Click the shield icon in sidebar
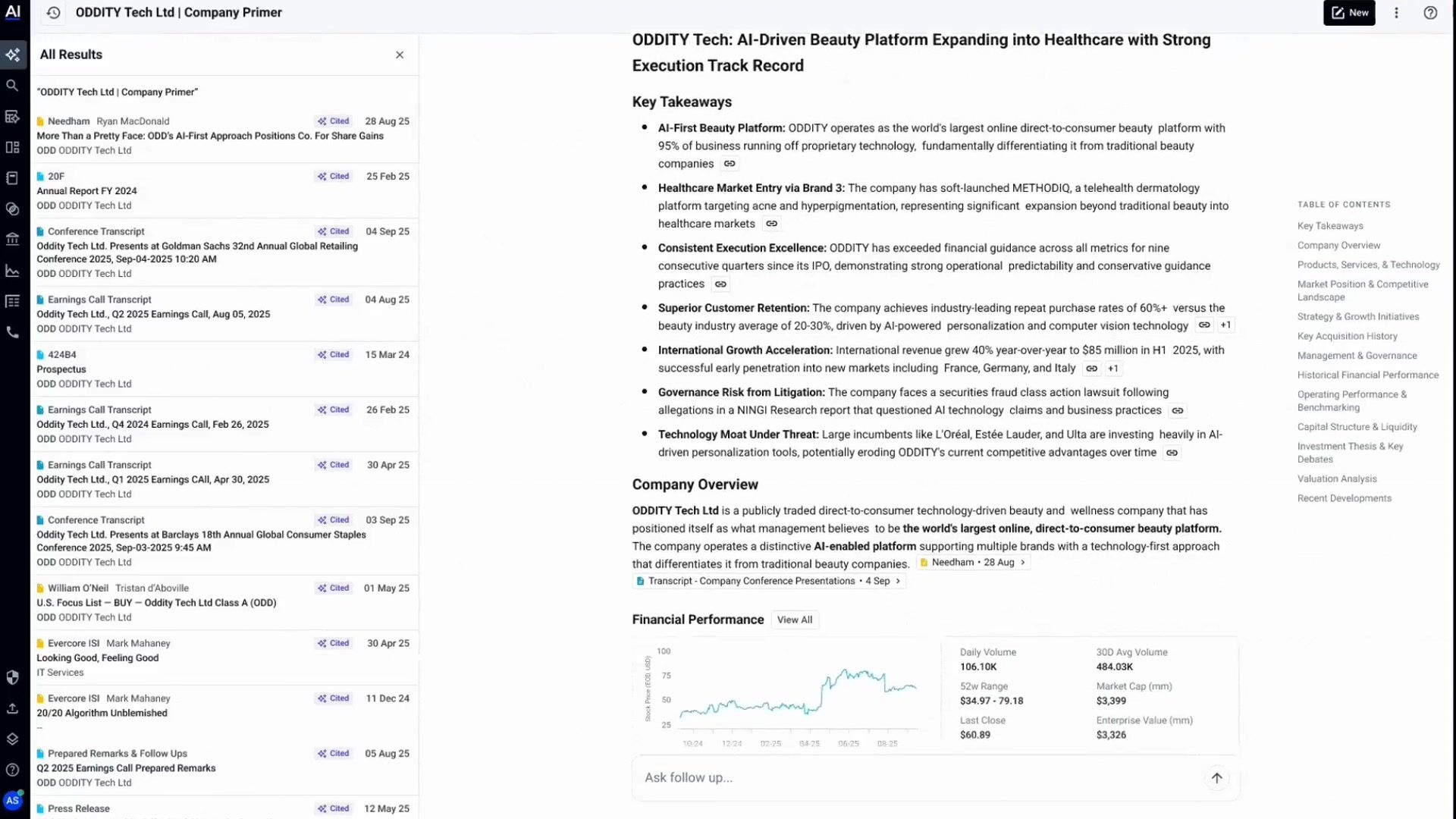1456x819 pixels. (12, 677)
